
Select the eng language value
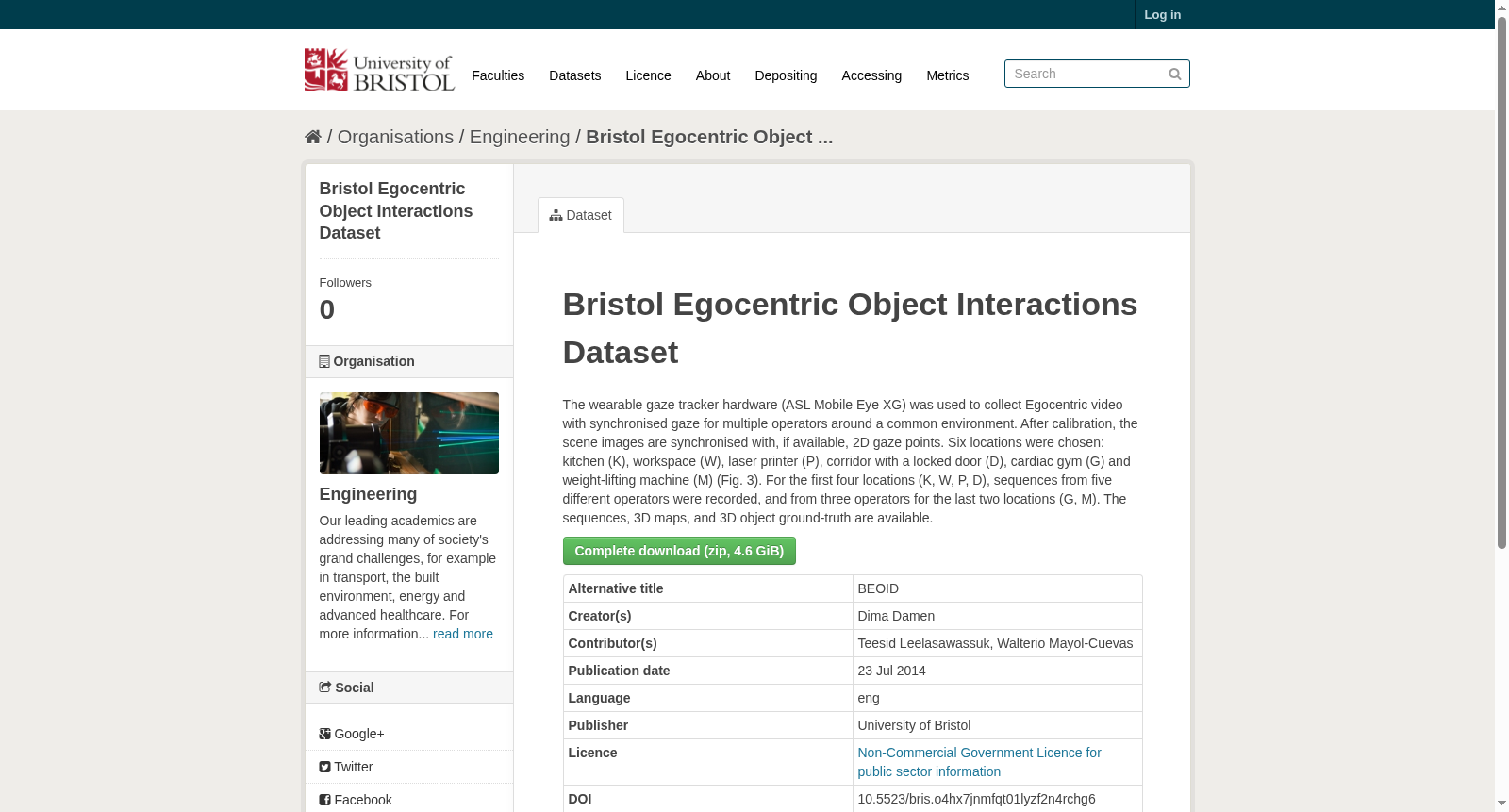[869, 698]
